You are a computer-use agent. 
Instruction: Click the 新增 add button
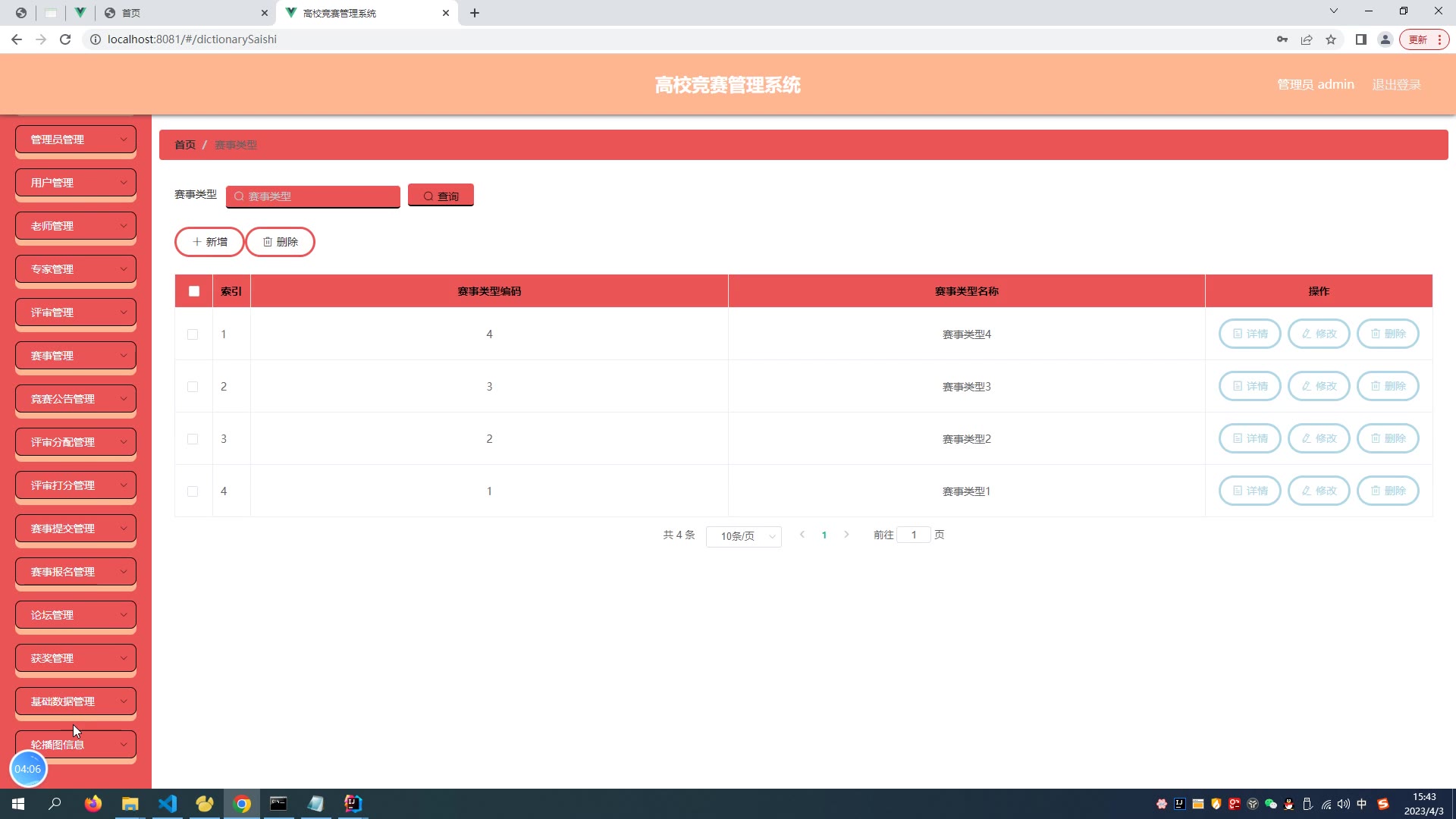coord(209,242)
